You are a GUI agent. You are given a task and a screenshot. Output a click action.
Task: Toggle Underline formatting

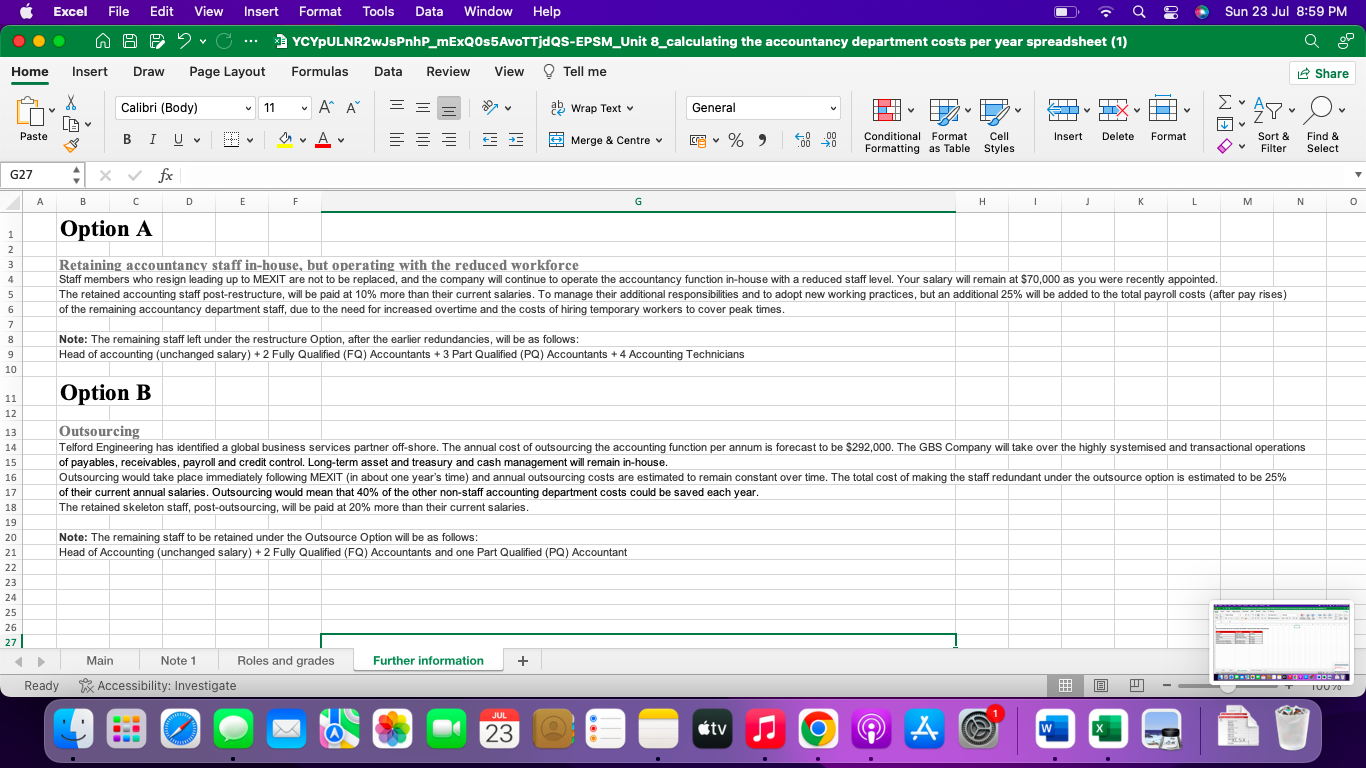179,140
